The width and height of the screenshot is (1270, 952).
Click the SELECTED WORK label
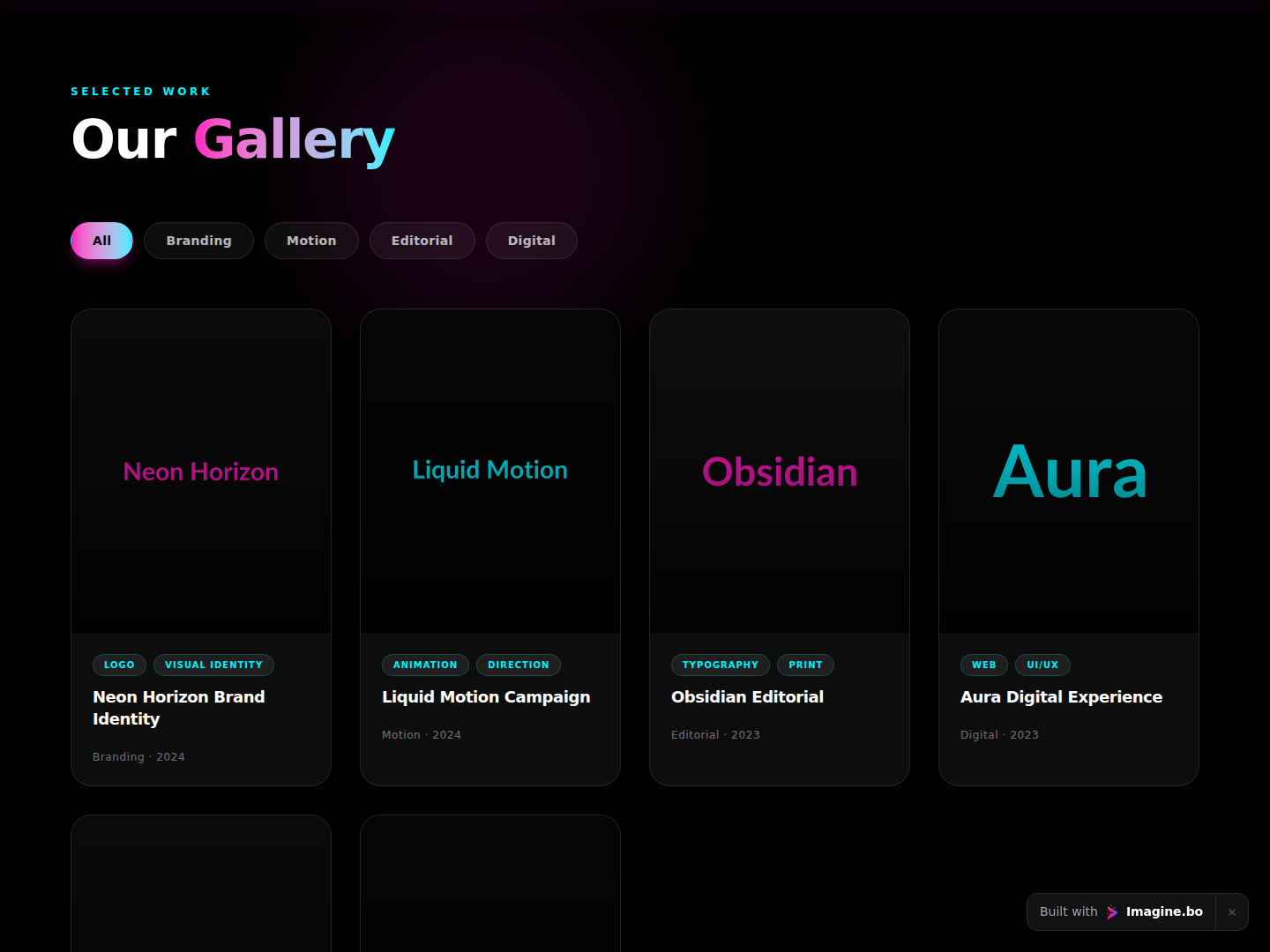pyautogui.click(x=141, y=92)
